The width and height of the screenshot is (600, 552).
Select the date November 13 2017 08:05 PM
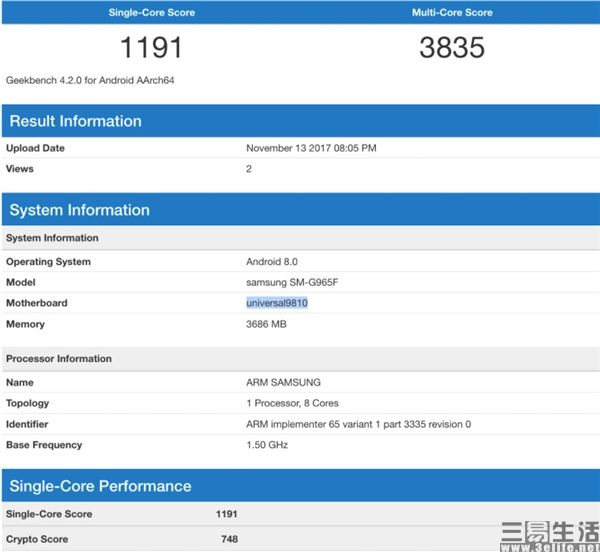pos(311,148)
